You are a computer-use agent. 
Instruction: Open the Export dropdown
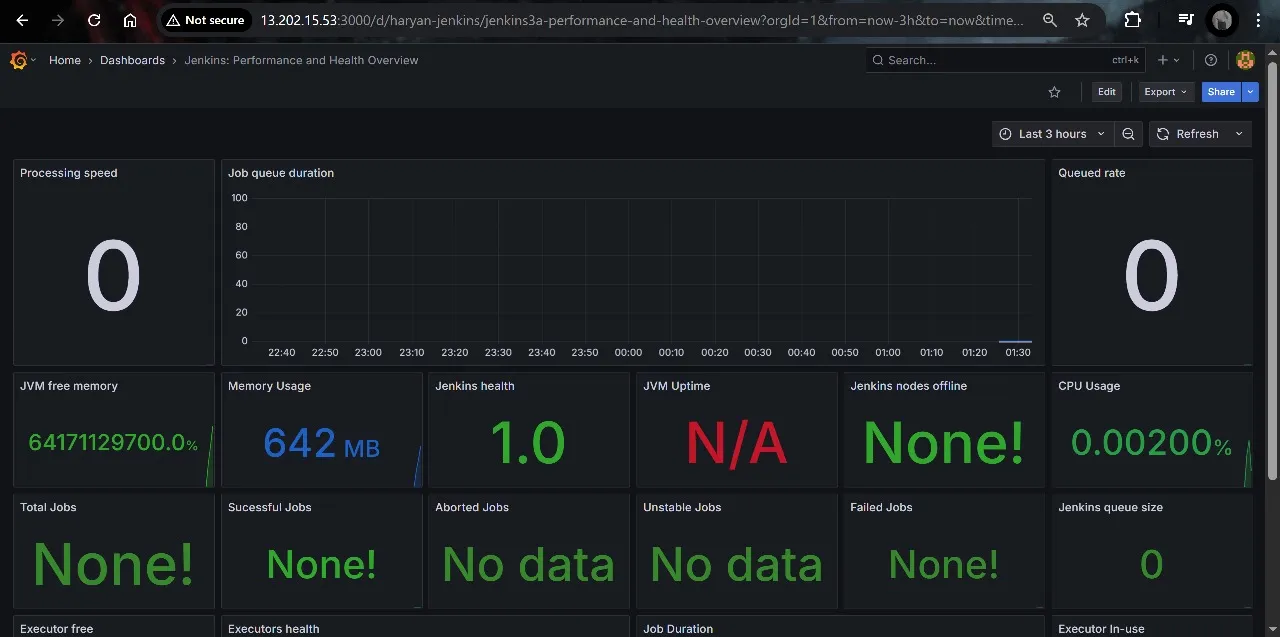pos(1166,92)
